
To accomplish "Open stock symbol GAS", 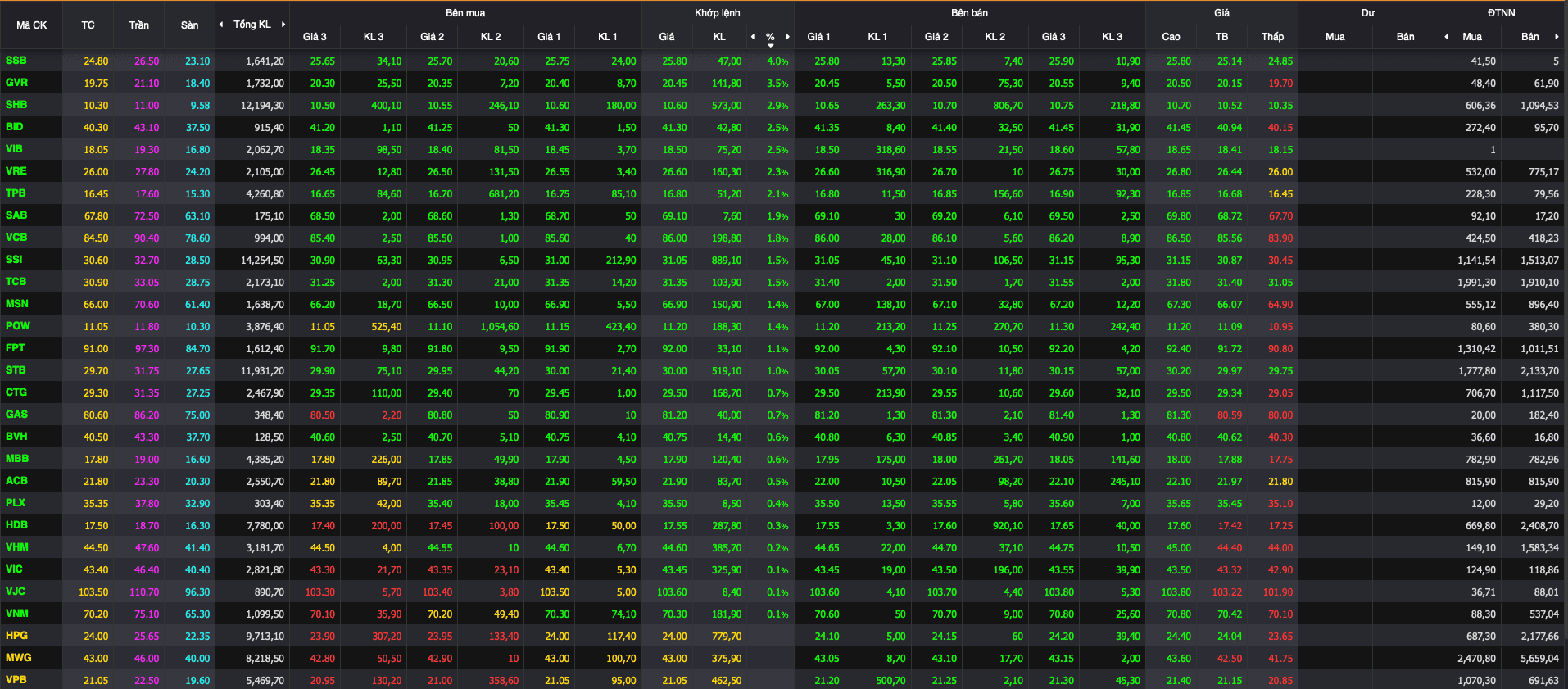I will pyautogui.click(x=16, y=415).
